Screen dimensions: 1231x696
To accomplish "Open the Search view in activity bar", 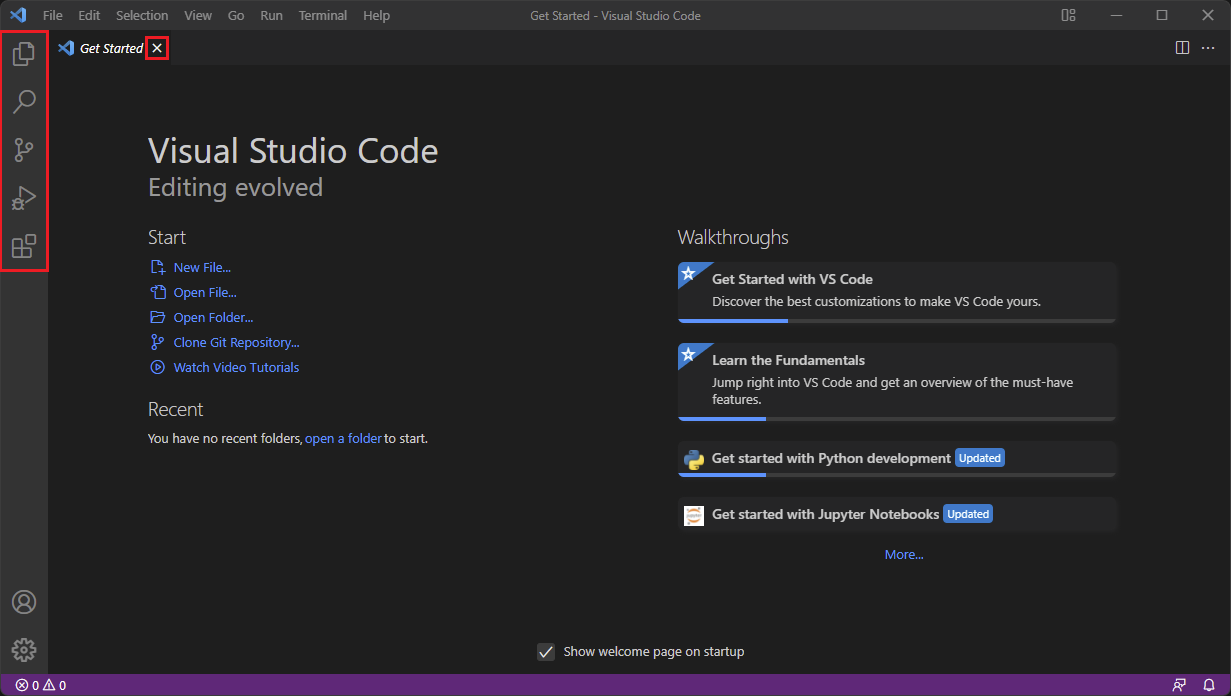I will coord(24,102).
